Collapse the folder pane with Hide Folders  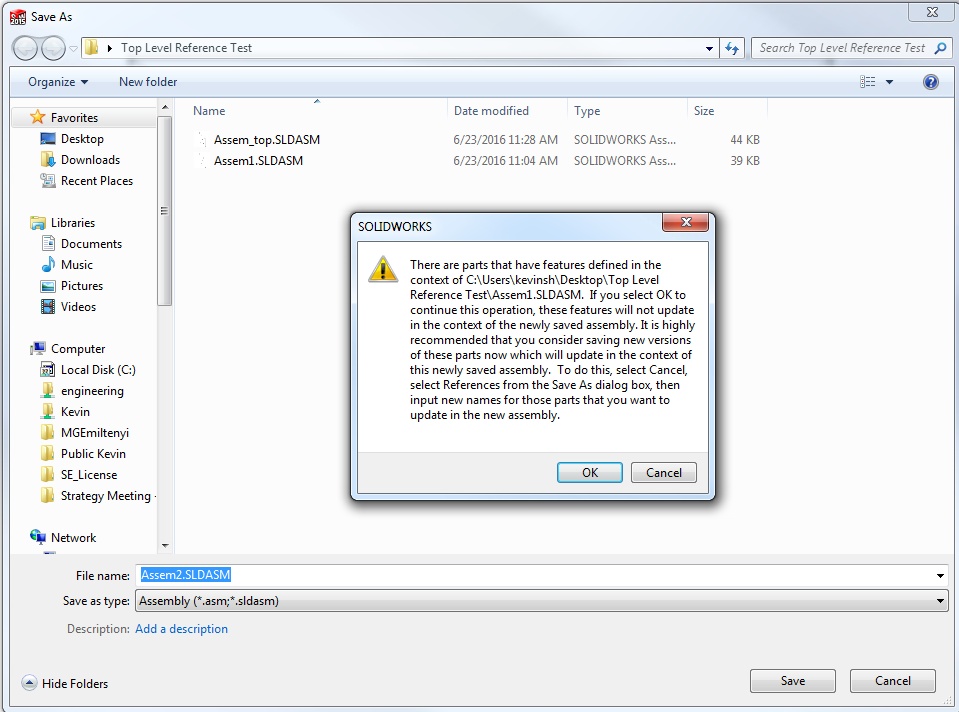(x=65, y=683)
